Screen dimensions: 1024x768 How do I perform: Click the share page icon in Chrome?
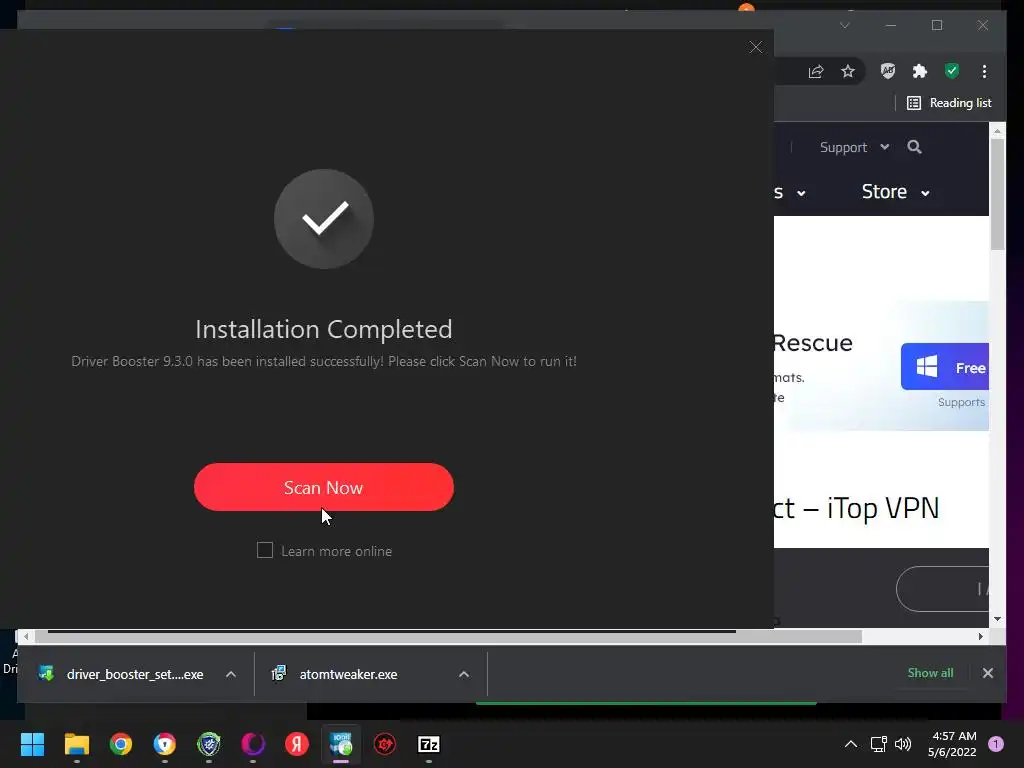coord(816,71)
